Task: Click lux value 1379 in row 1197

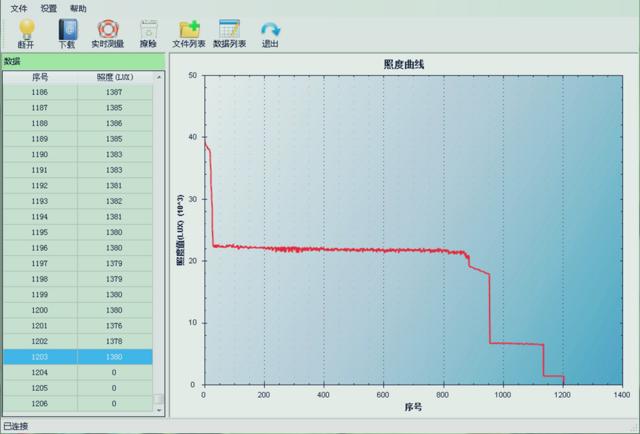Action: click(x=114, y=263)
